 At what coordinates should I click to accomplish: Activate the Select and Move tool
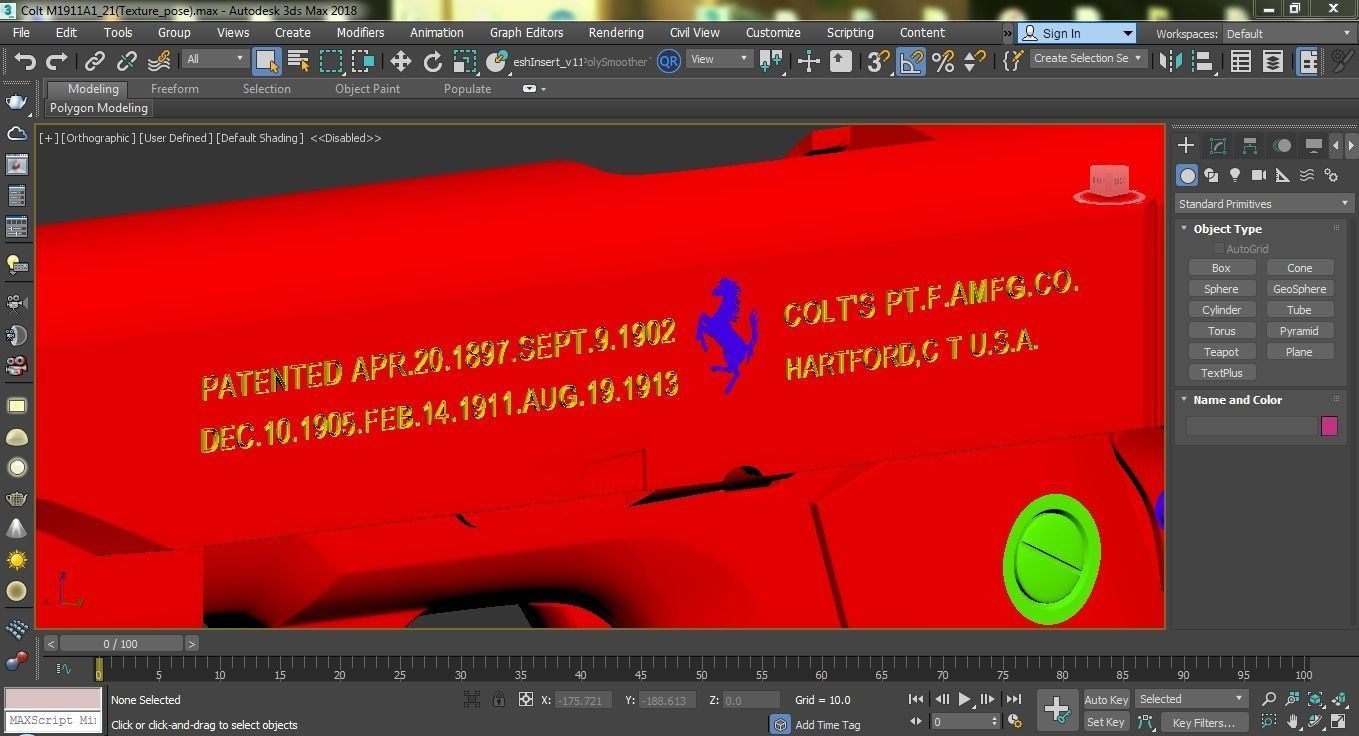[x=400, y=61]
